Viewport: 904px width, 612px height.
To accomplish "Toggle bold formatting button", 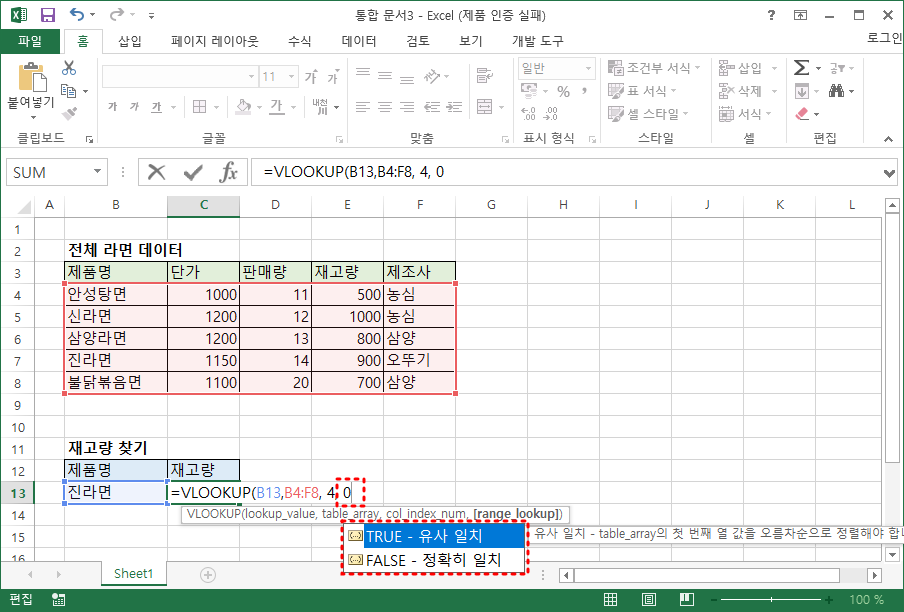I will (112, 107).
